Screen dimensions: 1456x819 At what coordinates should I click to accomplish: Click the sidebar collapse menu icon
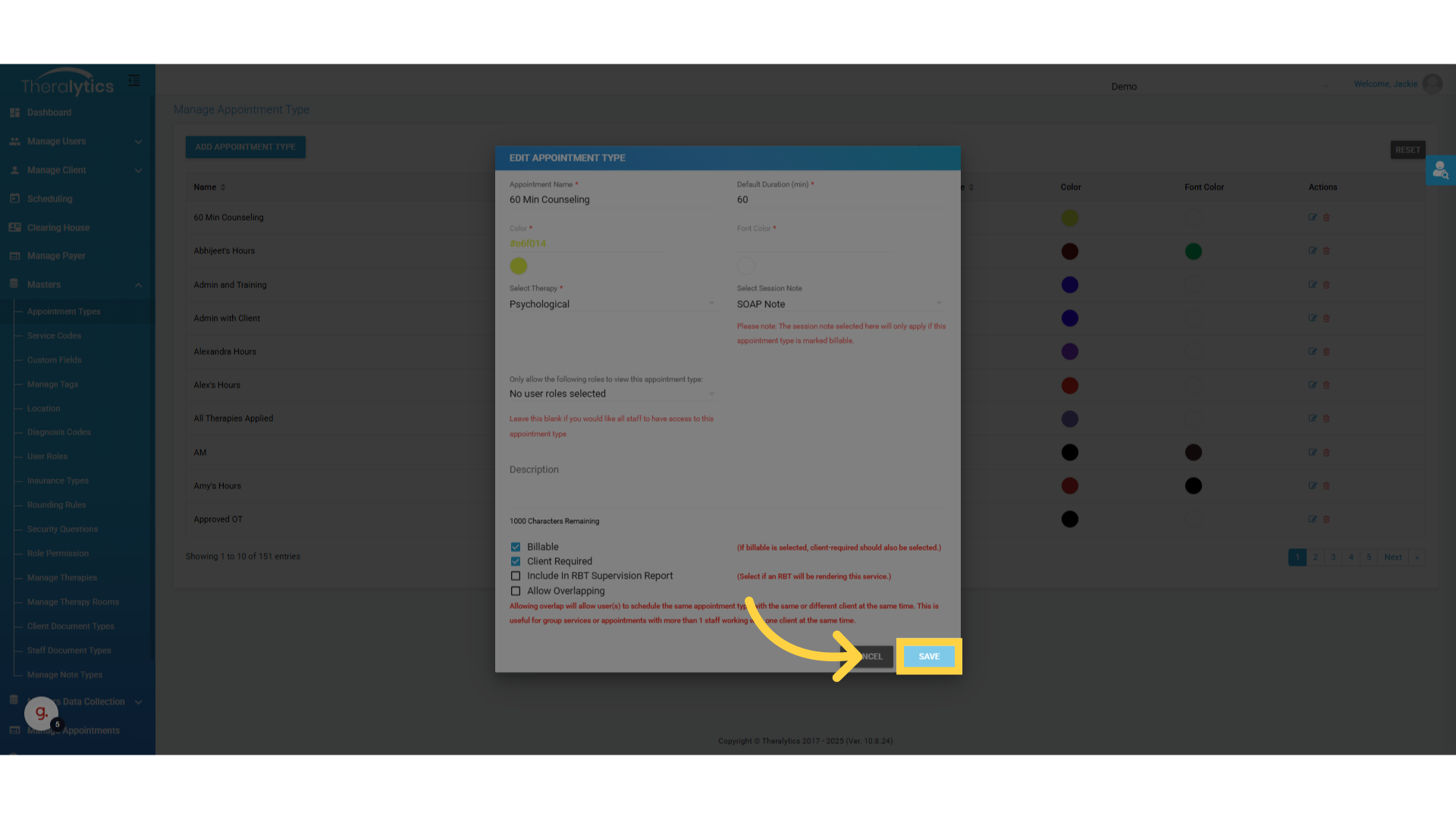tap(134, 80)
